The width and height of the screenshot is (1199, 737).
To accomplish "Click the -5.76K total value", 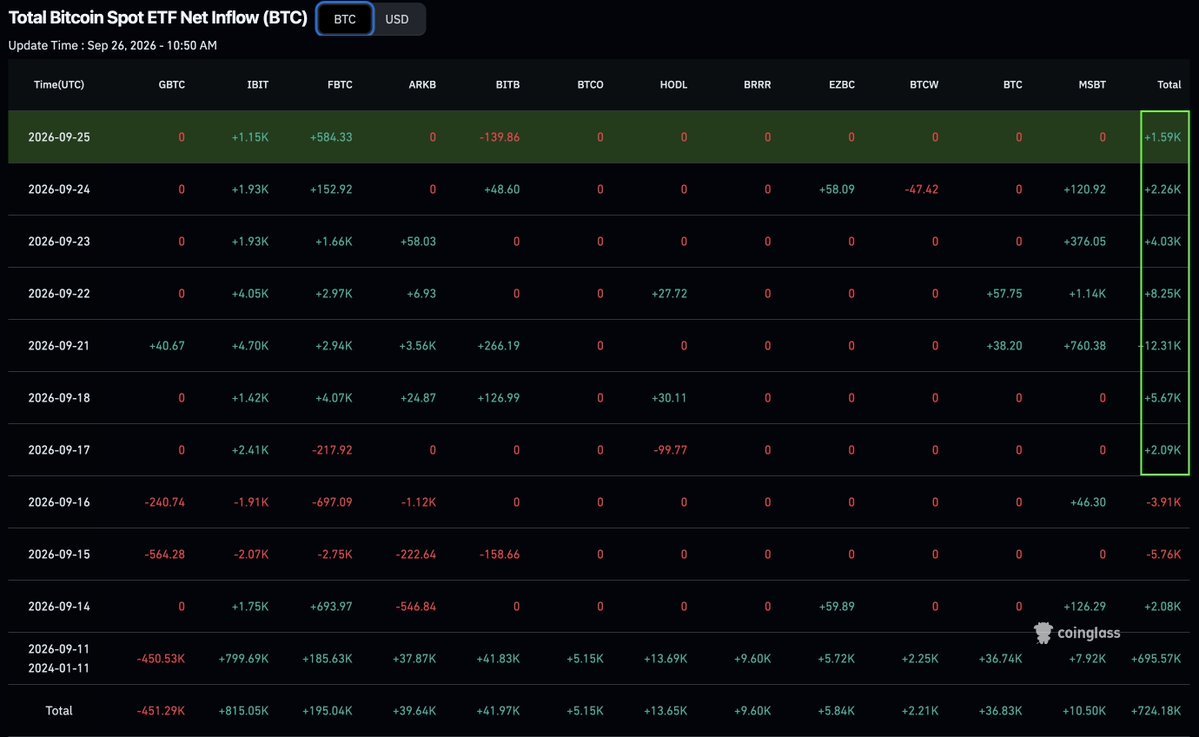I will coord(1164,554).
